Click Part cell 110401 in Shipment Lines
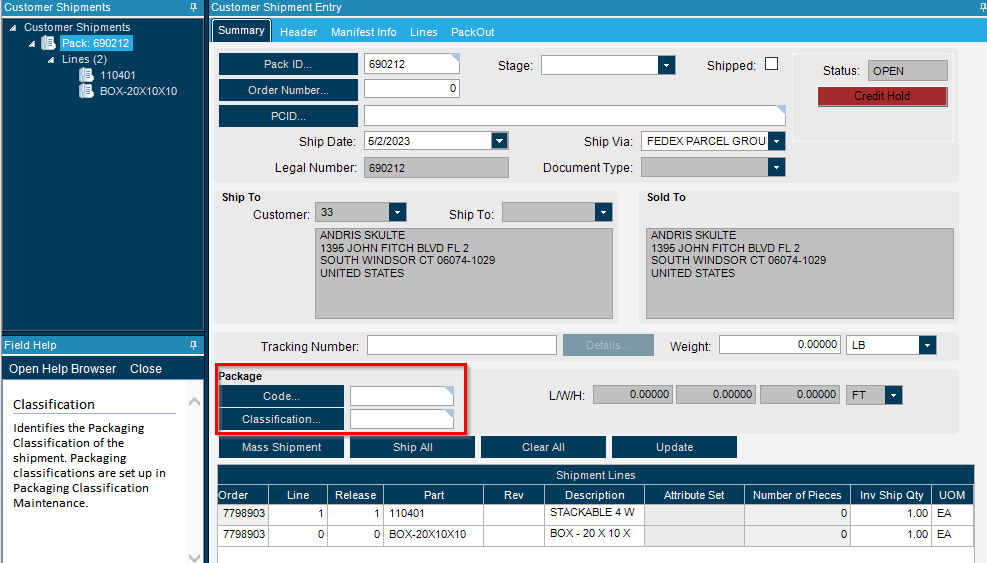987x563 pixels. (434, 514)
